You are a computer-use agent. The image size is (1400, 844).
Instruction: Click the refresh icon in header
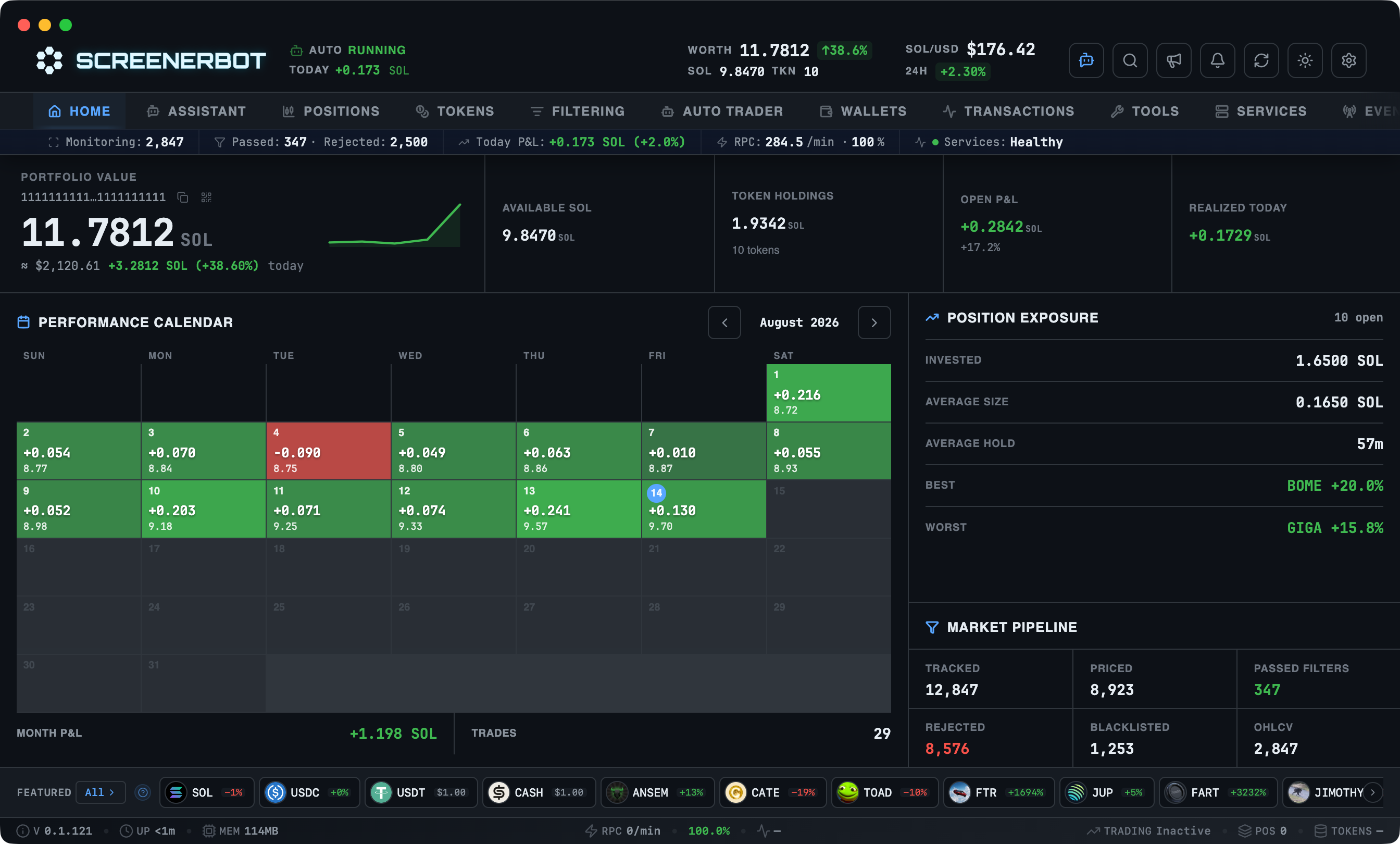pos(1261,60)
